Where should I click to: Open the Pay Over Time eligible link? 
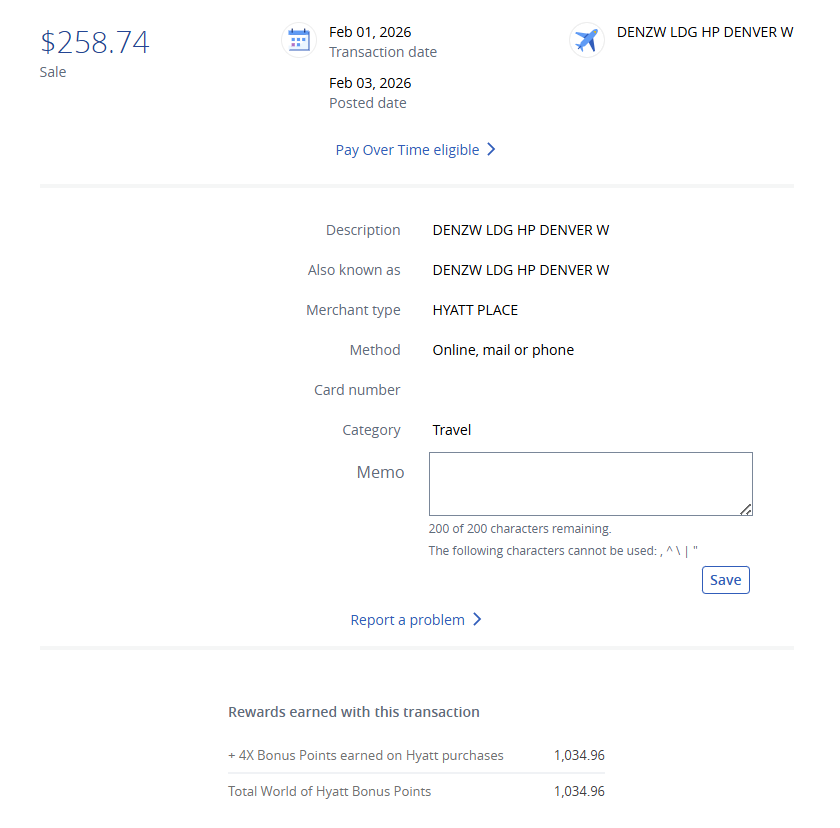coord(405,148)
